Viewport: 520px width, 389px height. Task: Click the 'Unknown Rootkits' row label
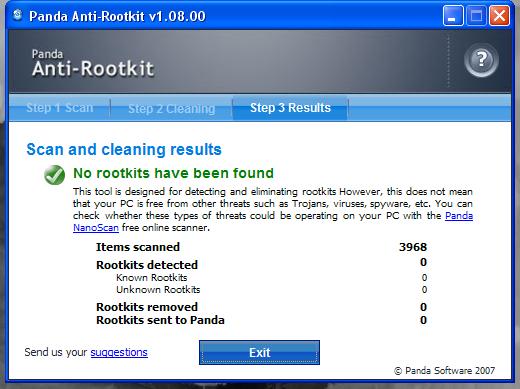click(158, 290)
